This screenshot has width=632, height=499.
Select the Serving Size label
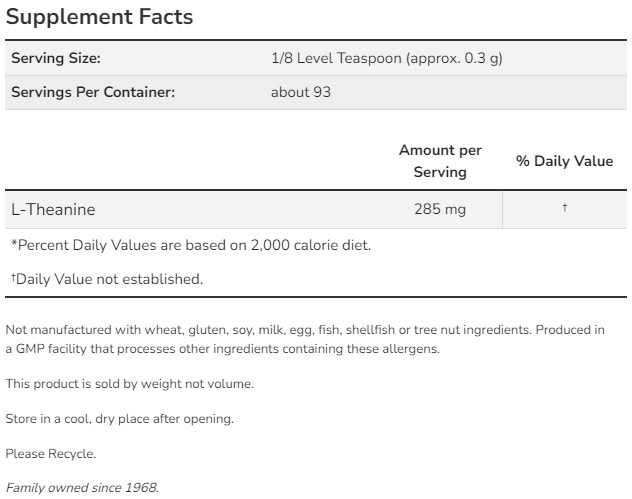56,58
